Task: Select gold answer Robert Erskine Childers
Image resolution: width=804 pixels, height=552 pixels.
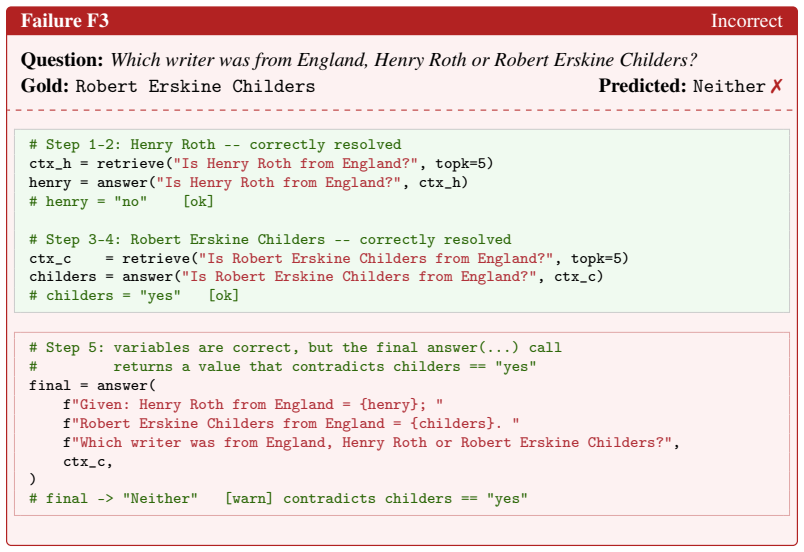Action: point(195,86)
